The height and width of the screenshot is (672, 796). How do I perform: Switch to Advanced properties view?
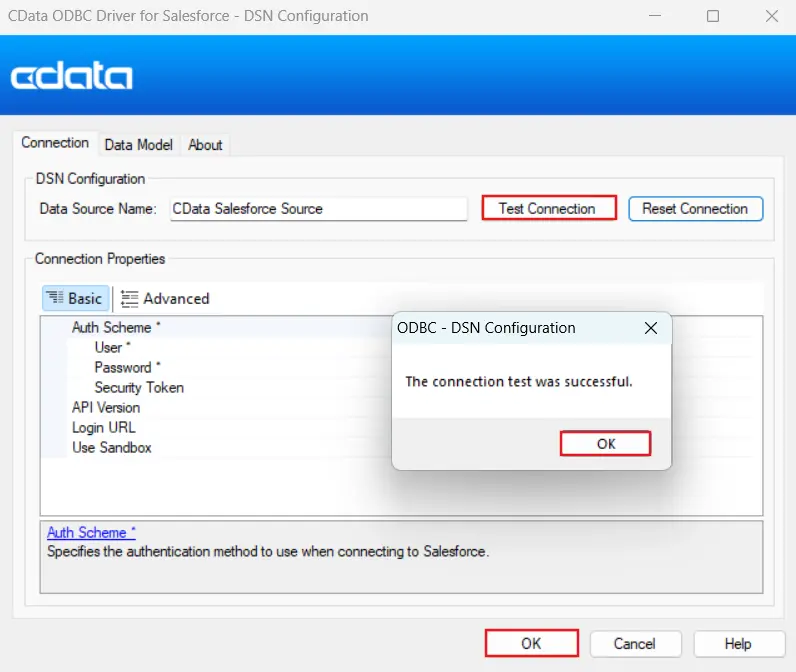click(165, 298)
